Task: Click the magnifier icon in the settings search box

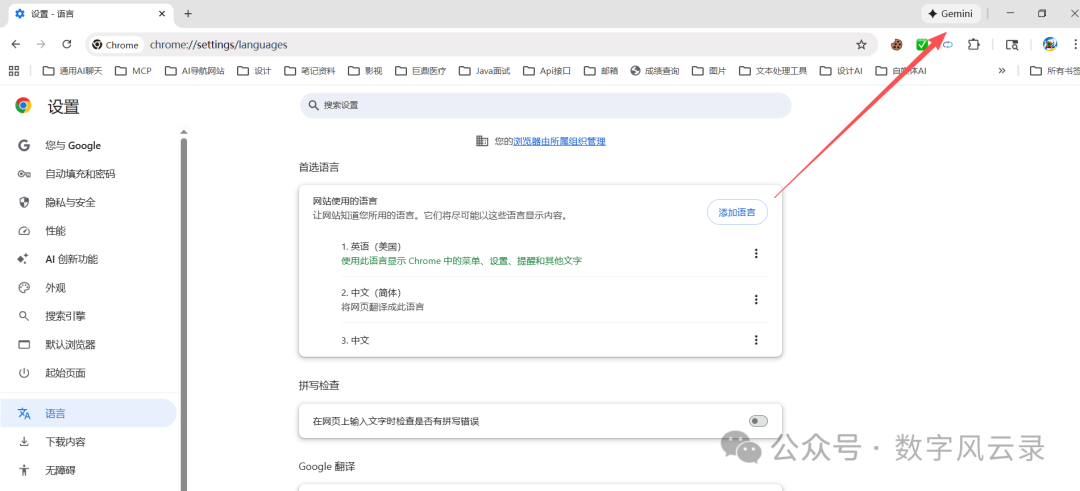Action: (313, 105)
